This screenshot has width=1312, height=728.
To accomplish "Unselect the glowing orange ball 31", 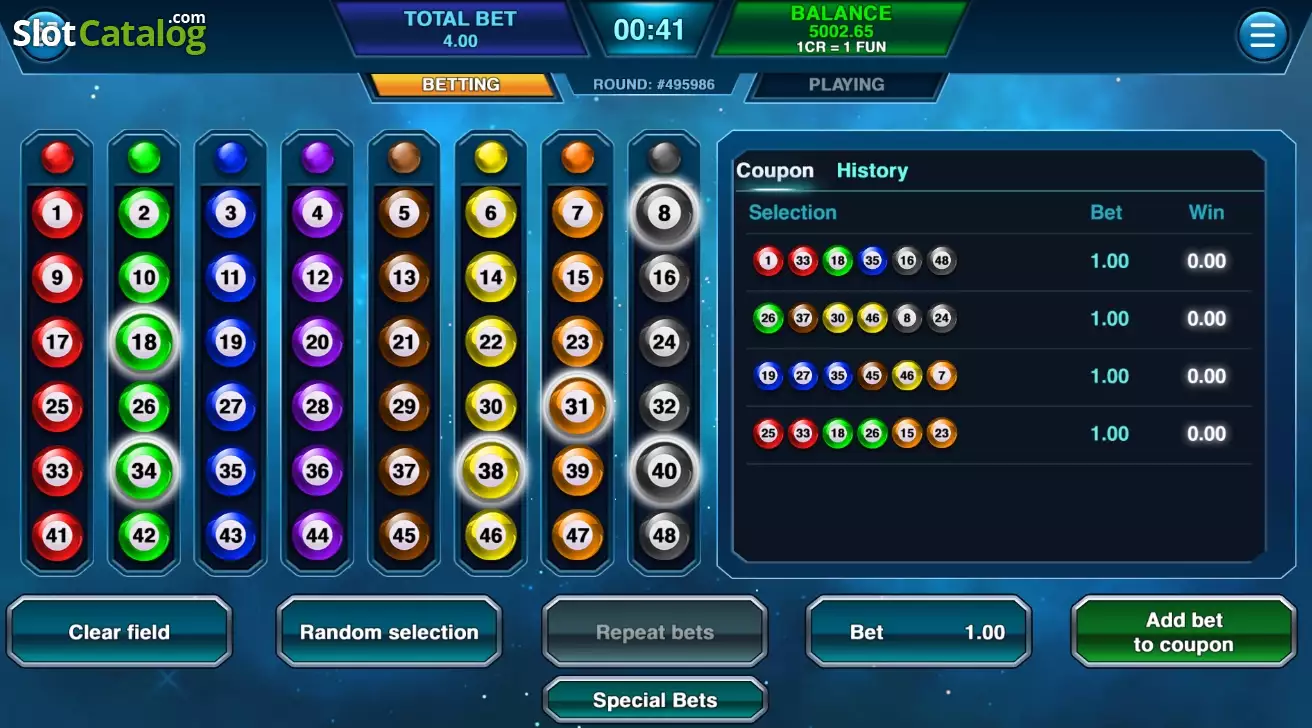I will pos(577,407).
